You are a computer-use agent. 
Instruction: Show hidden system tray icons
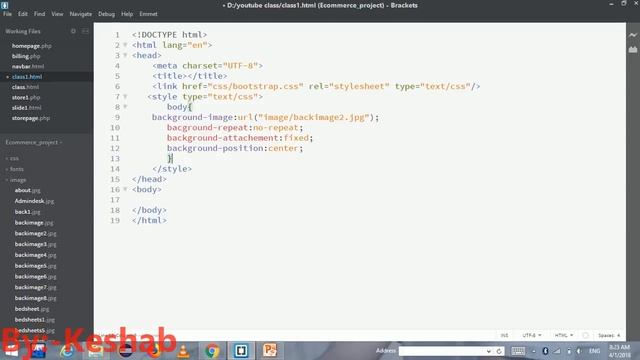(533, 351)
